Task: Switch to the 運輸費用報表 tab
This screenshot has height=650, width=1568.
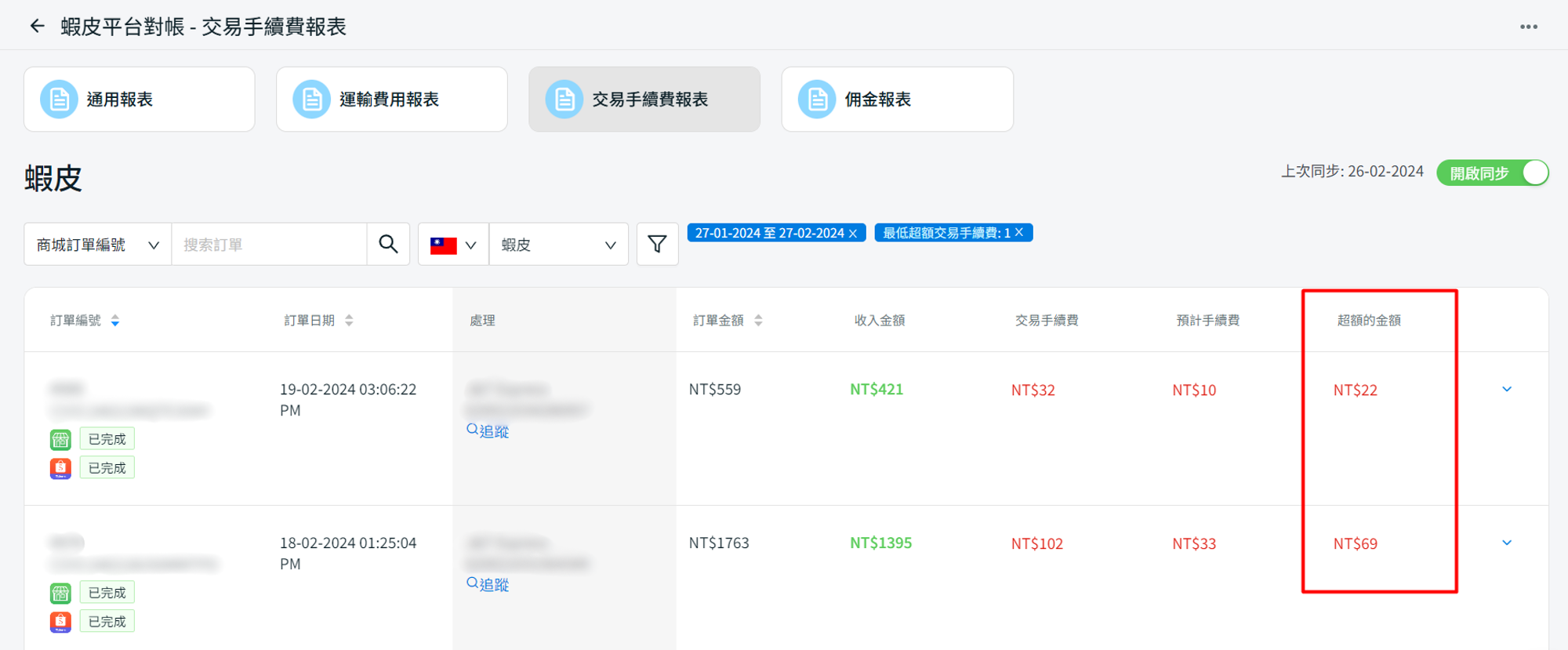Action: click(391, 100)
